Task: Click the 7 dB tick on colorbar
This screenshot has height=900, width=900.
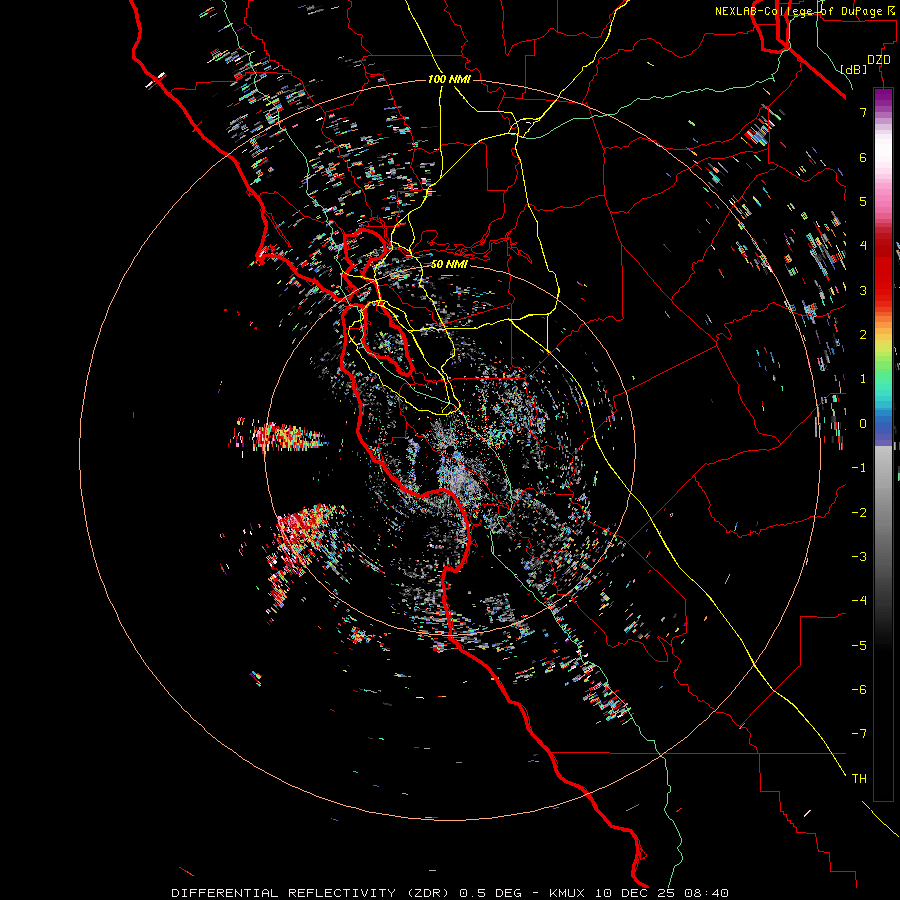Action: click(863, 112)
